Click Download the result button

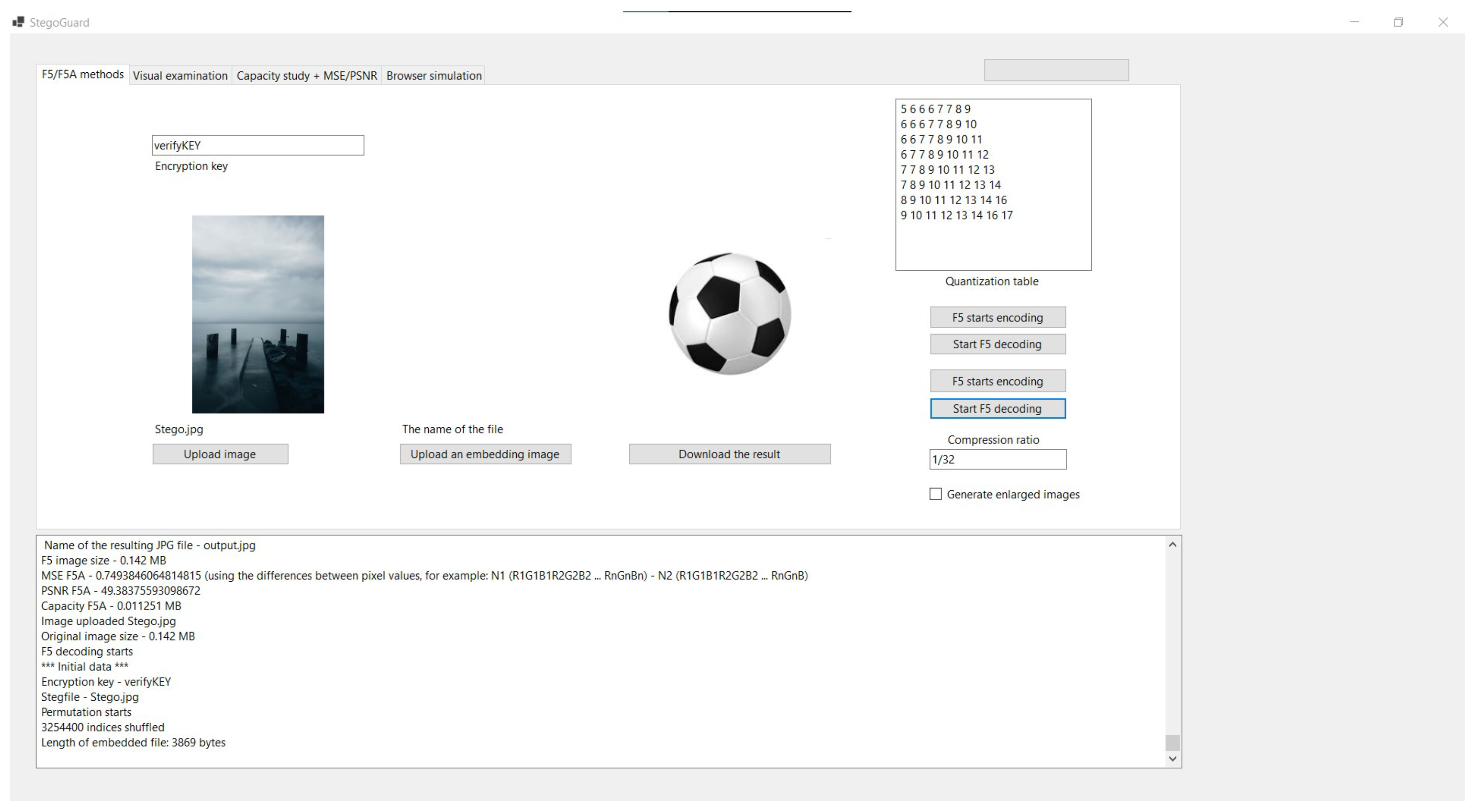click(729, 454)
